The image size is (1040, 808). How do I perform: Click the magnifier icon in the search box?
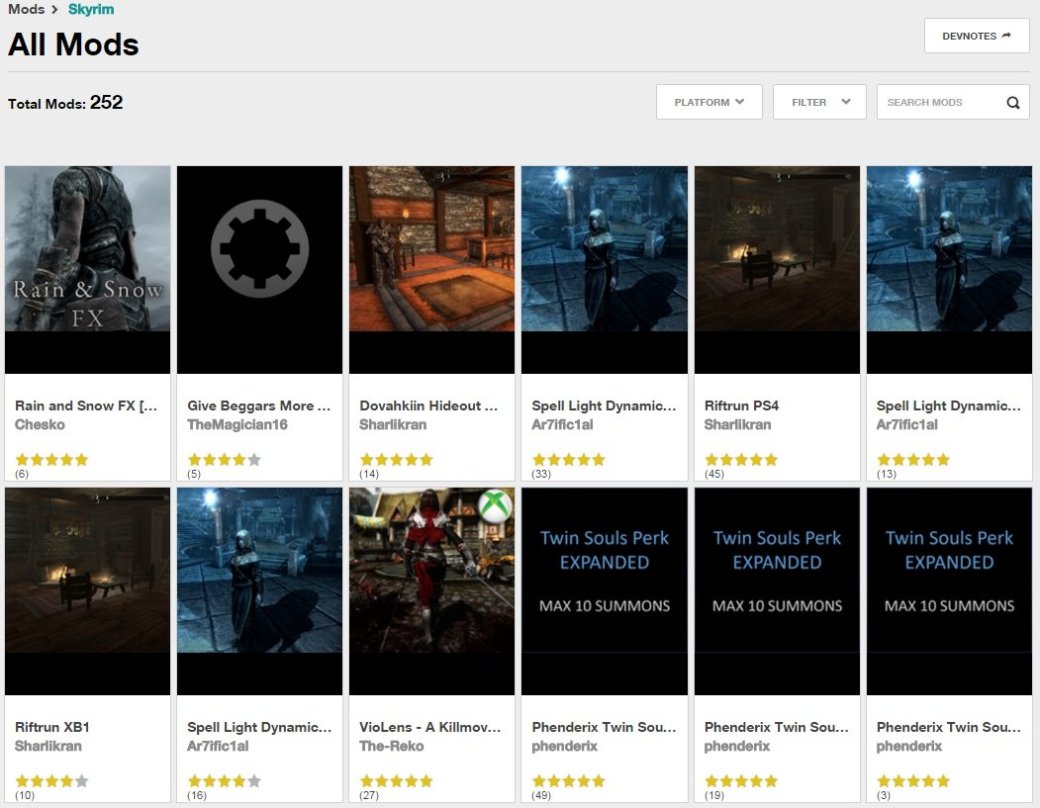(1013, 102)
